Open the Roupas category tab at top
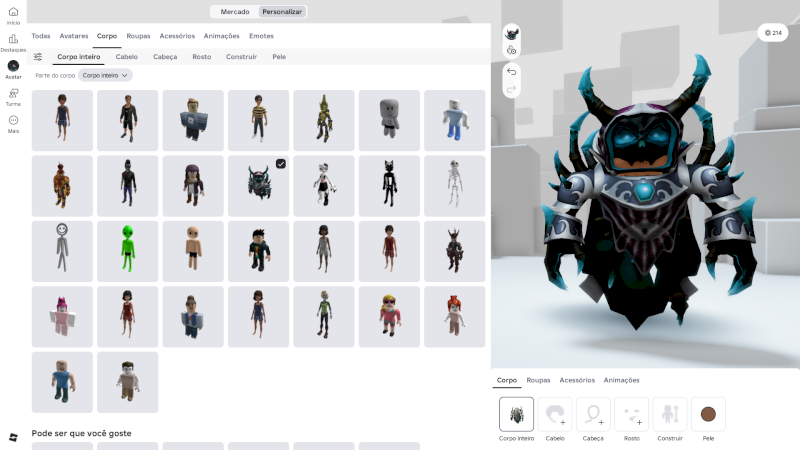The height and width of the screenshot is (450, 800). pyautogui.click(x=138, y=36)
